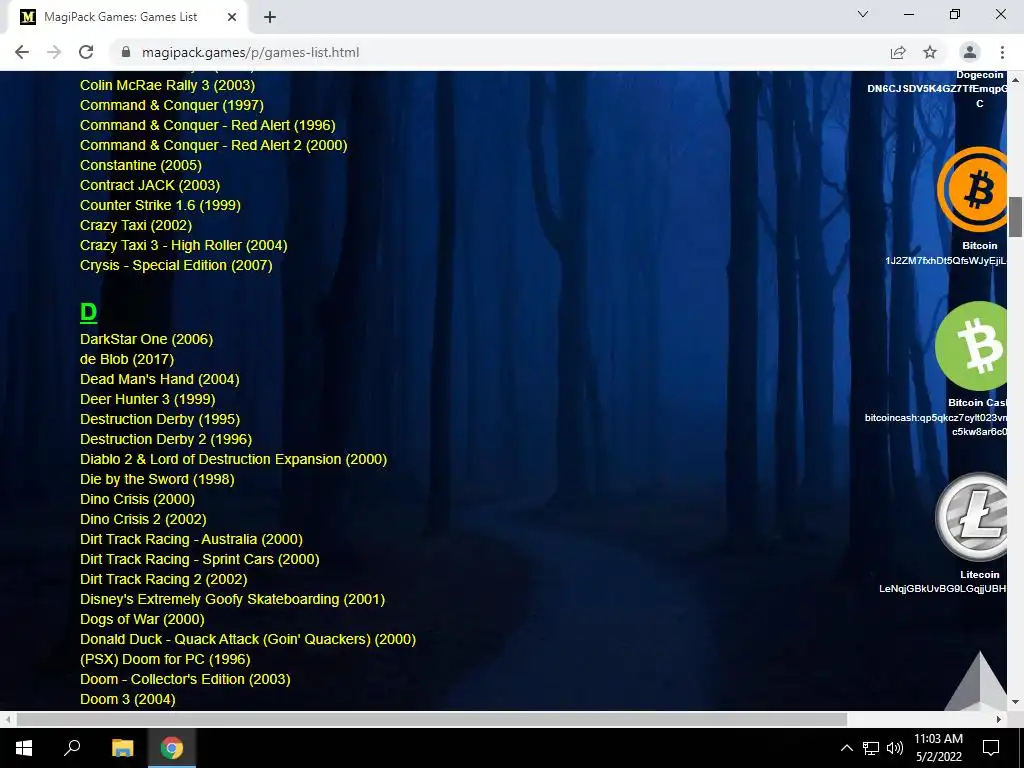
Task: Bookmark this page with the star icon
Action: tap(930, 52)
